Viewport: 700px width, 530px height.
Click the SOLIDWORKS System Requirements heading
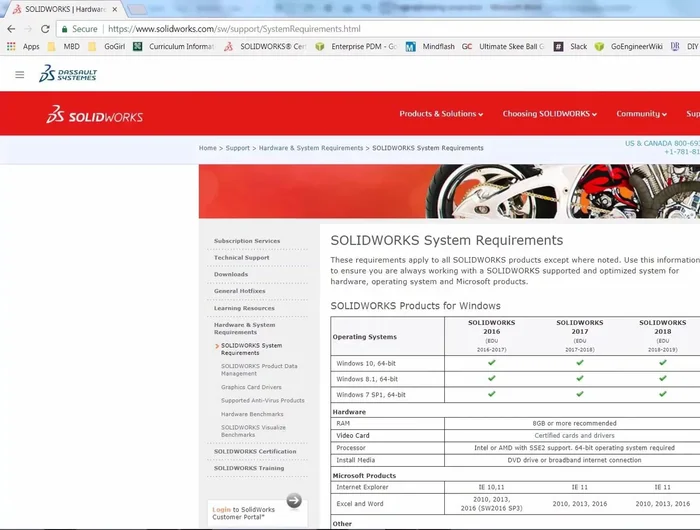pos(446,240)
